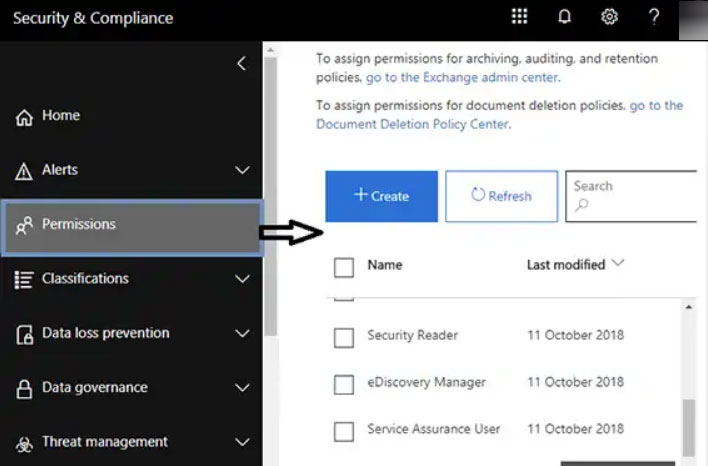Image resolution: width=708 pixels, height=466 pixels.
Task: Expand the Classifications menu chevron
Action: pyautogui.click(x=242, y=279)
